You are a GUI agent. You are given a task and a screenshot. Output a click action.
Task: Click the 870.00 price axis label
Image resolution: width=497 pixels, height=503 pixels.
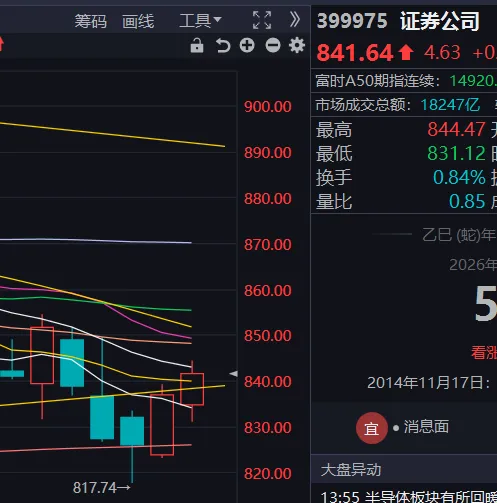click(268, 245)
